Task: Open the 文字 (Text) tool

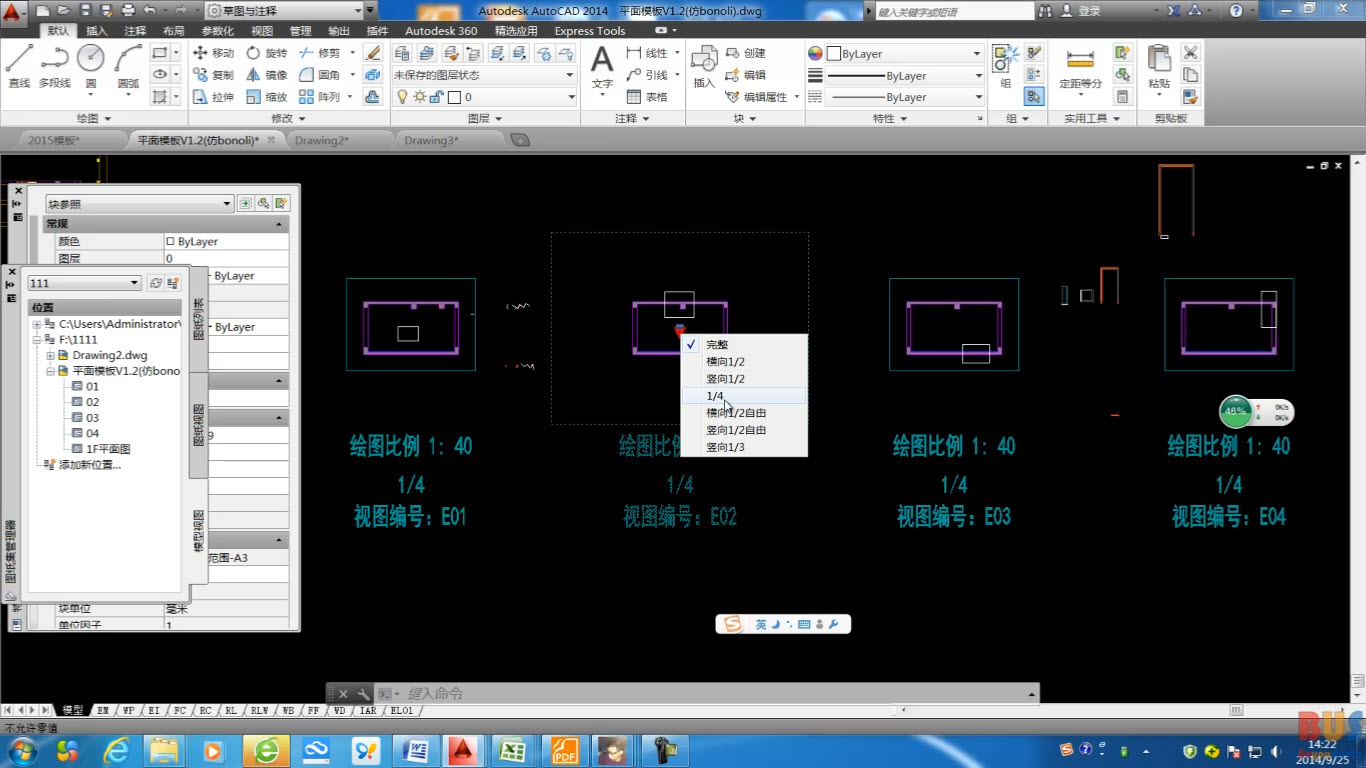Action: [602, 68]
